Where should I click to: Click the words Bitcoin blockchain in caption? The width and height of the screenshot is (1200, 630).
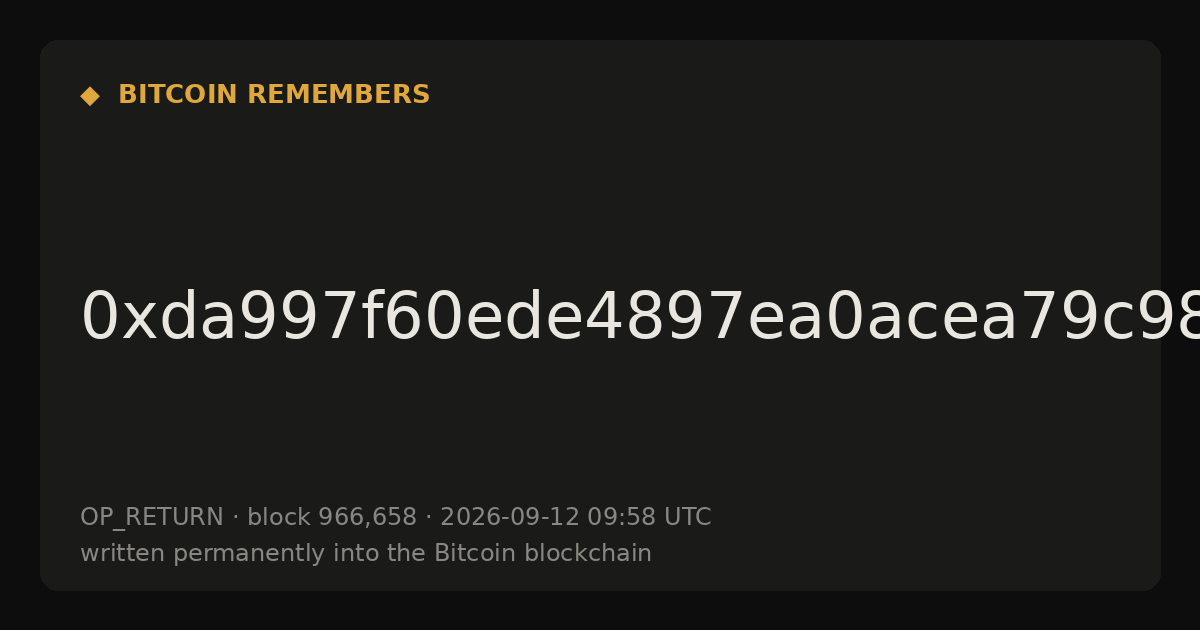coord(543,554)
